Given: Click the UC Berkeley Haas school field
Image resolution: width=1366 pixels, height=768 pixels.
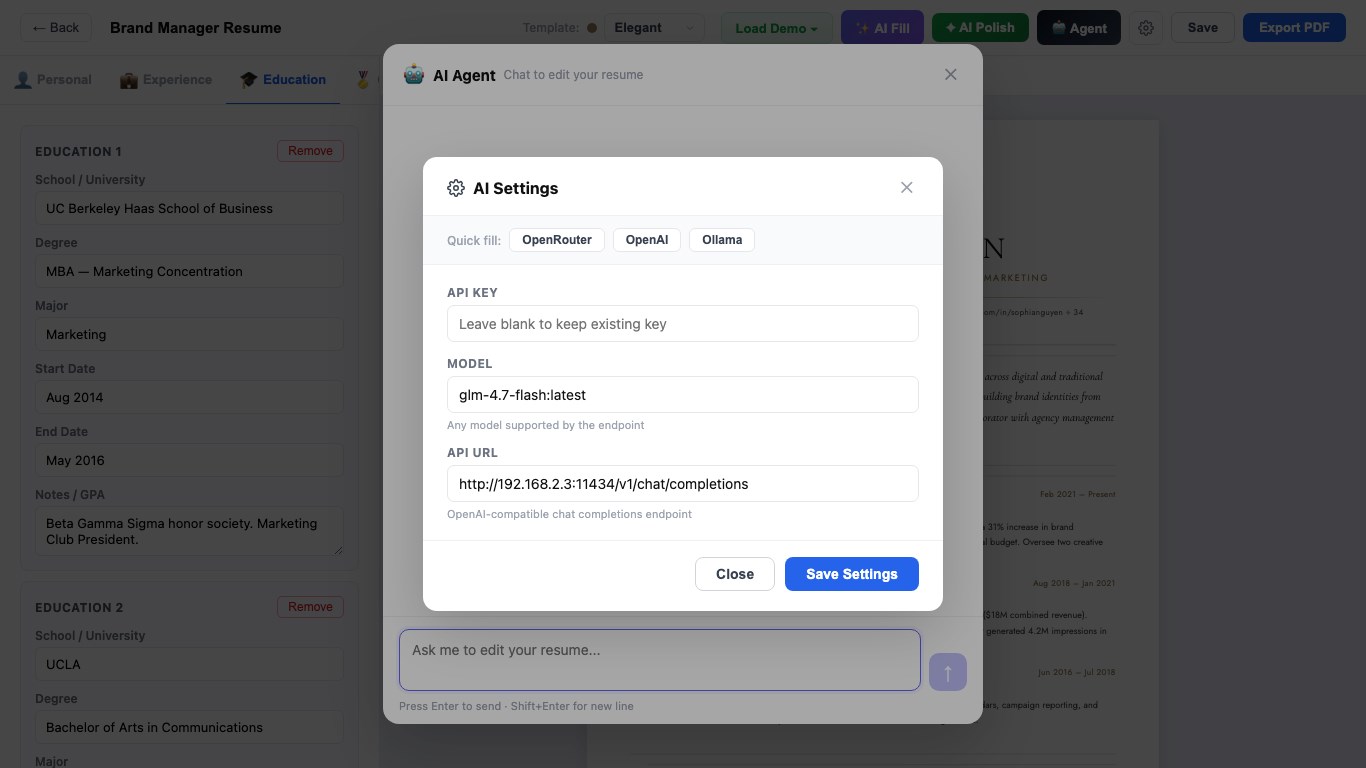Looking at the screenshot, I should click(189, 209).
